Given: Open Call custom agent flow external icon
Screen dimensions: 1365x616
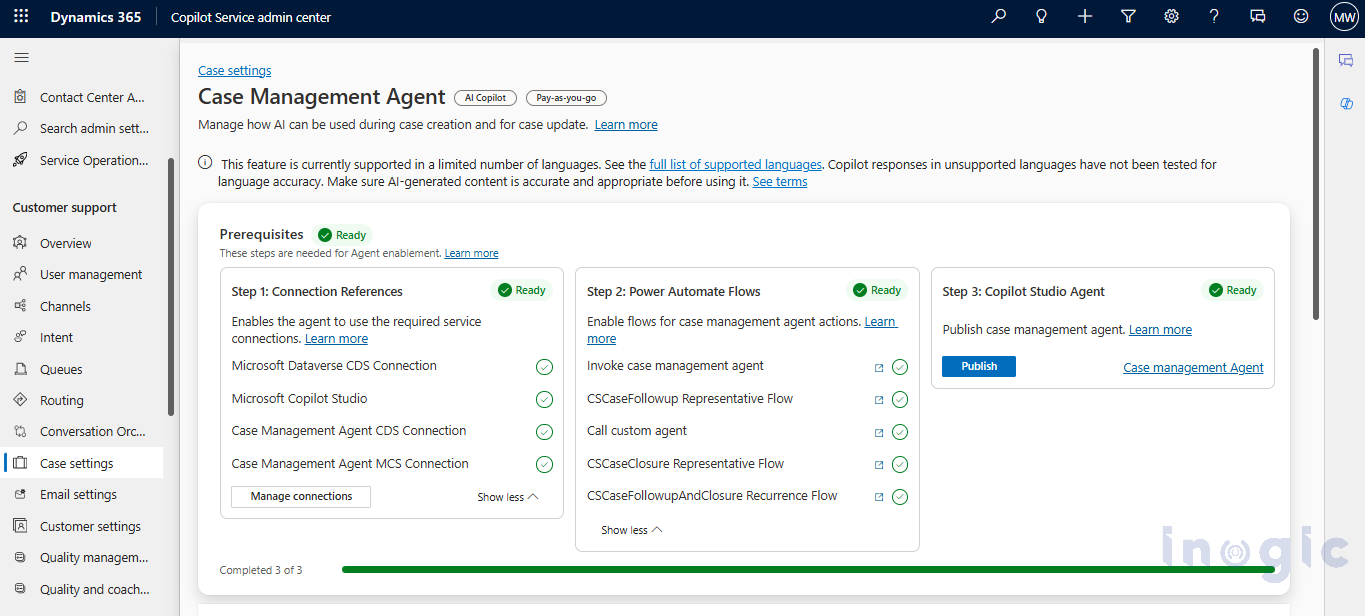Looking at the screenshot, I should click(879, 432).
